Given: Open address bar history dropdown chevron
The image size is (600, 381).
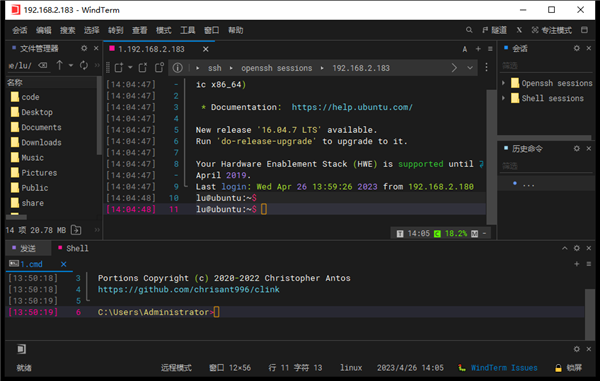Looking at the screenshot, I should [470, 68].
